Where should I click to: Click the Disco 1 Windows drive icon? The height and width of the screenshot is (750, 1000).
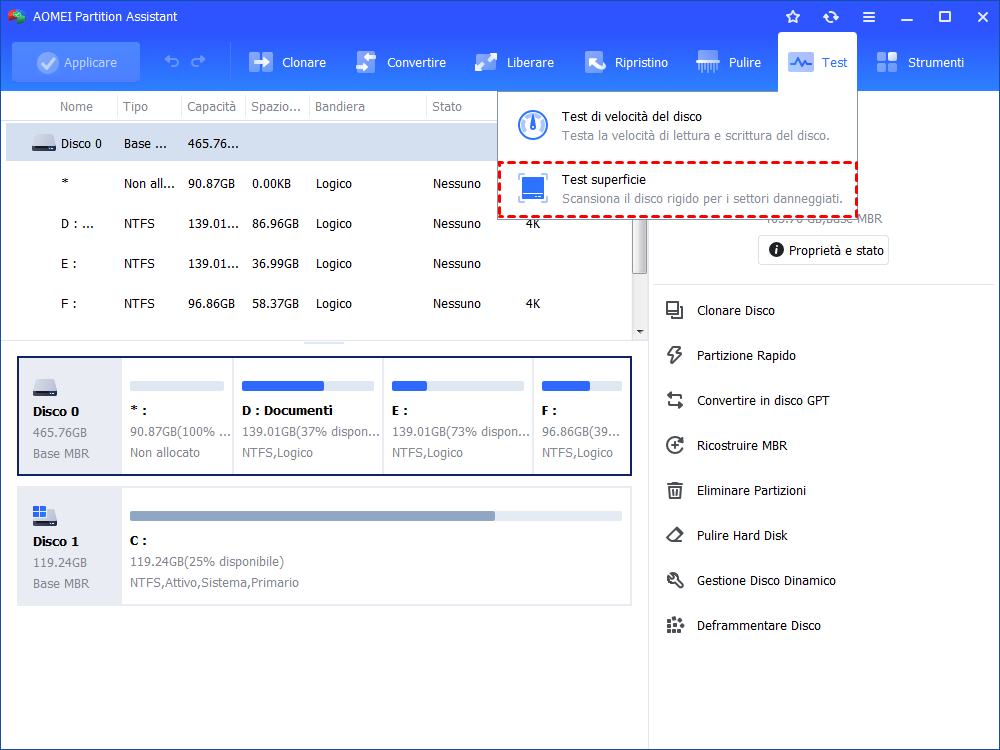pos(45,515)
